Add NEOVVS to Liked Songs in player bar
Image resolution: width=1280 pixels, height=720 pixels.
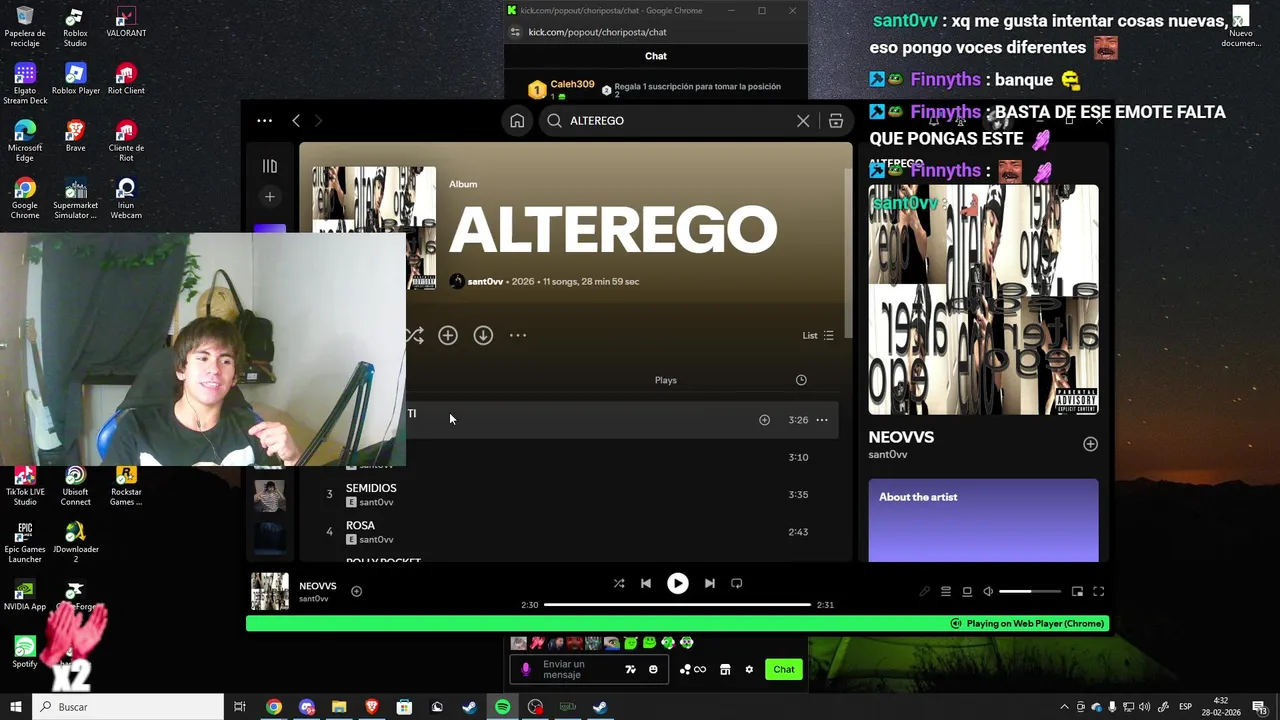pyautogui.click(x=356, y=592)
